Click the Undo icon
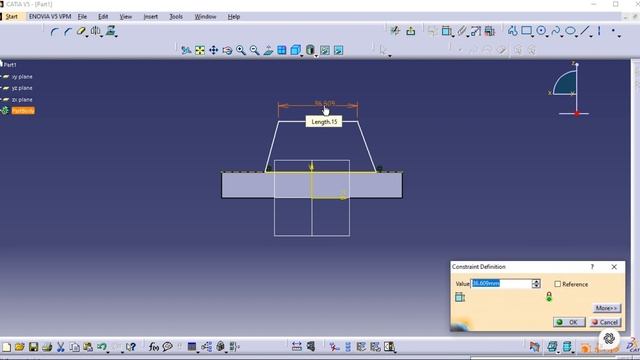 101,347
